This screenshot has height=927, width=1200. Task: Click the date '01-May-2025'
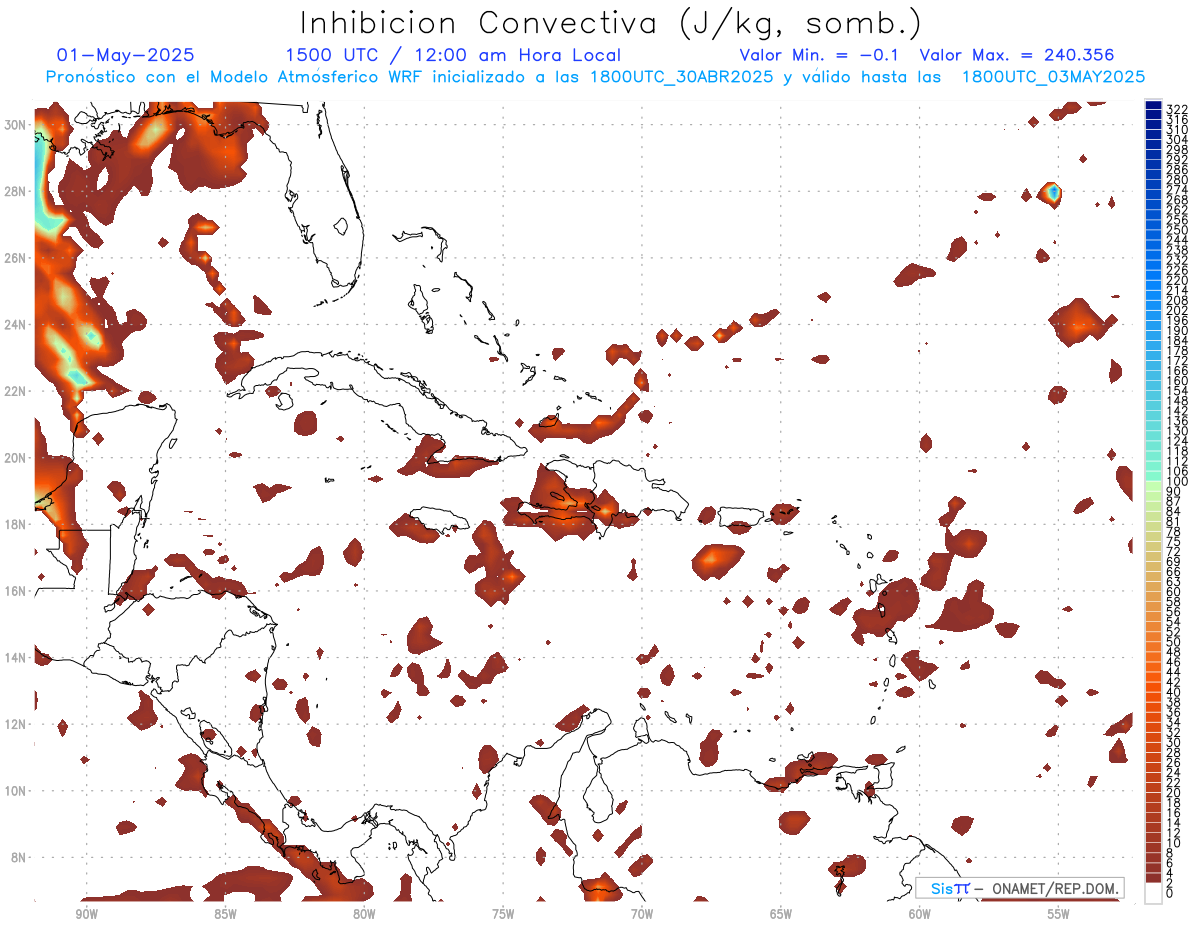(126, 55)
